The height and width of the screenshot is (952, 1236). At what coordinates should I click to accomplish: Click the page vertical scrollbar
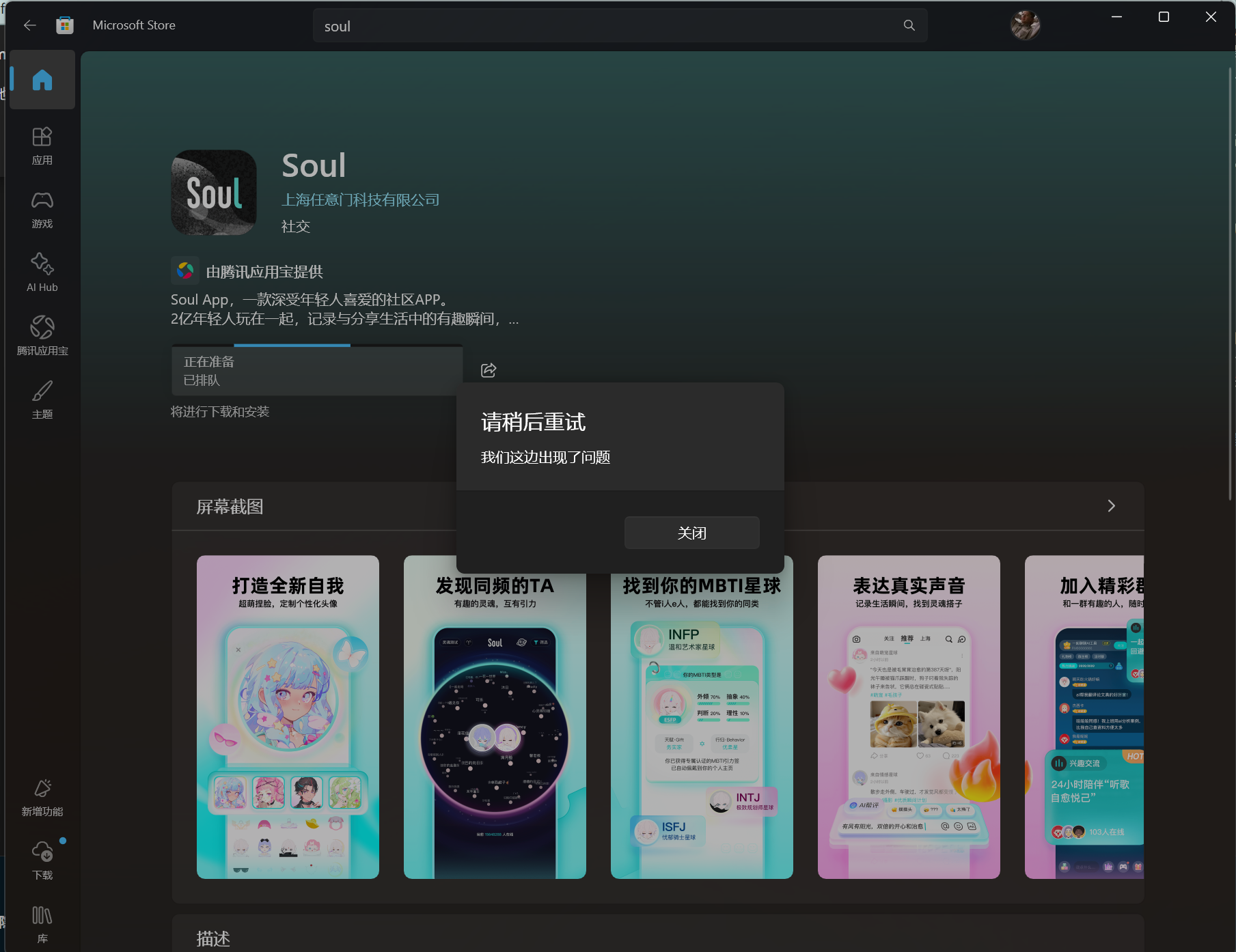pyautogui.click(x=1231, y=283)
